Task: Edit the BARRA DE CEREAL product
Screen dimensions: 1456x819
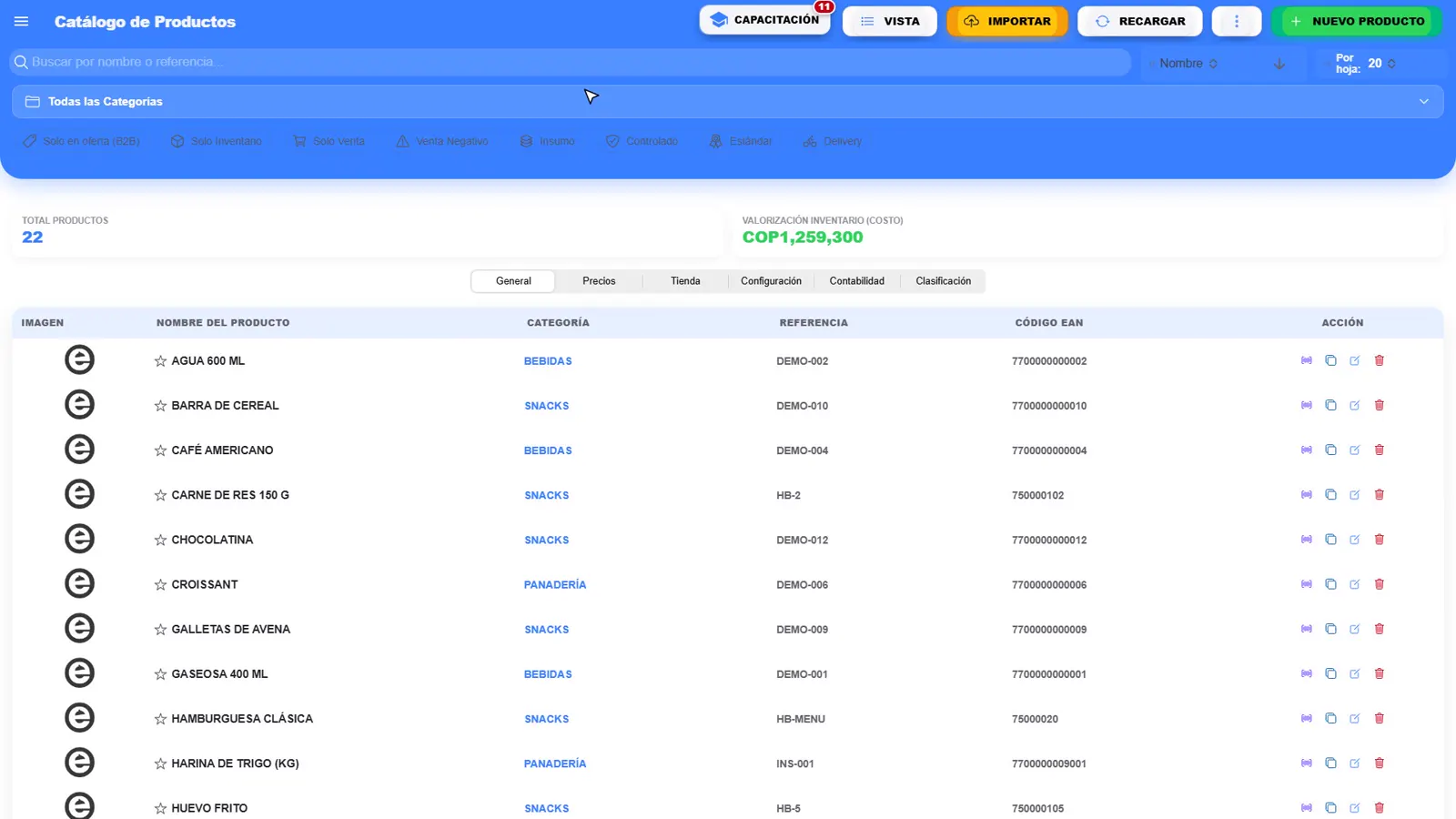Action: (1354, 406)
